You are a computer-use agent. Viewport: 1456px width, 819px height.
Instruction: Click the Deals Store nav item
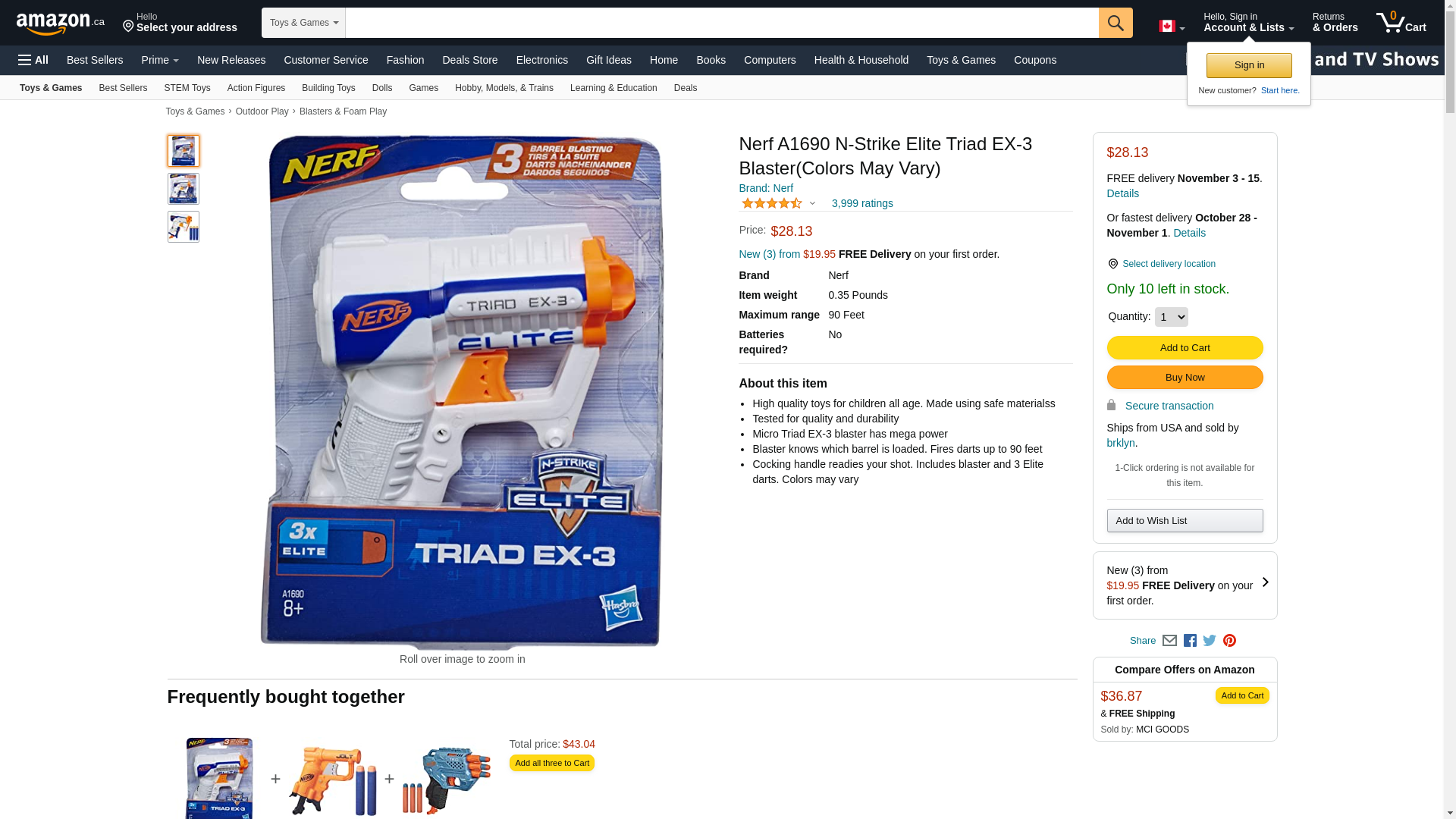pos(469,60)
